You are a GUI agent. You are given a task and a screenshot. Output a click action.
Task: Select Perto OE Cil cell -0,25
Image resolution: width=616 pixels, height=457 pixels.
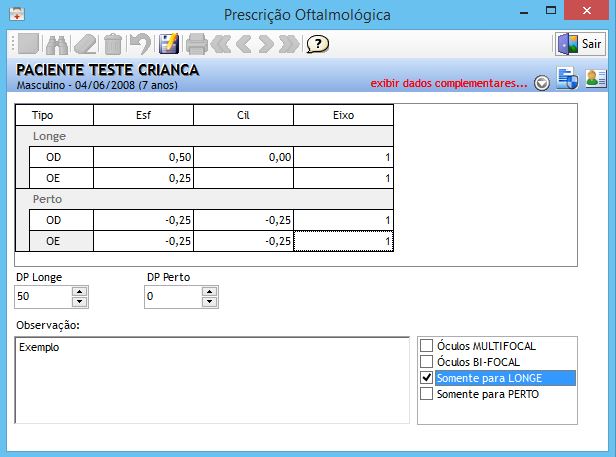pyautogui.click(x=243, y=241)
